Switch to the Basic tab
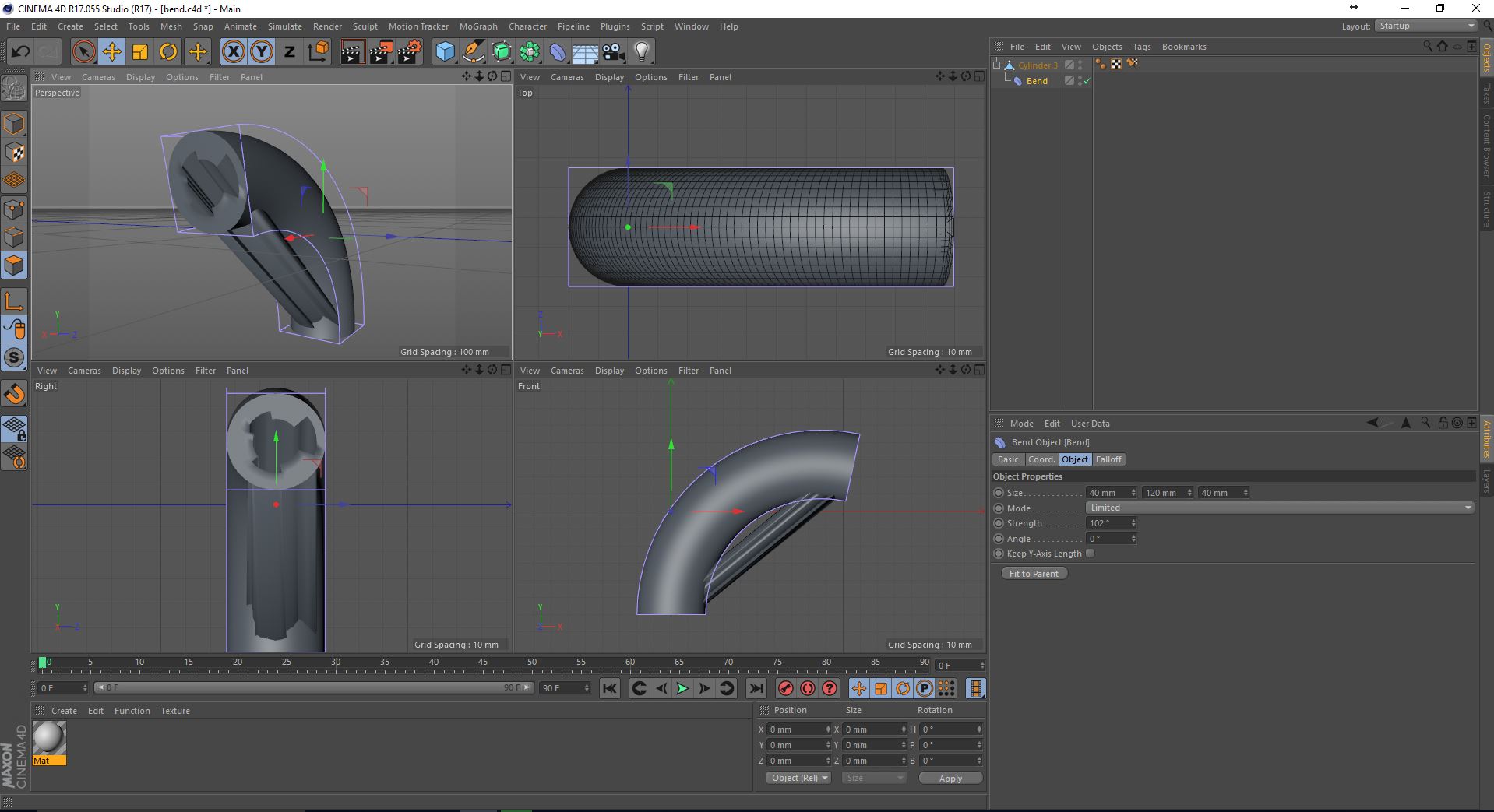The height and width of the screenshot is (812, 1494). (1008, 459)
